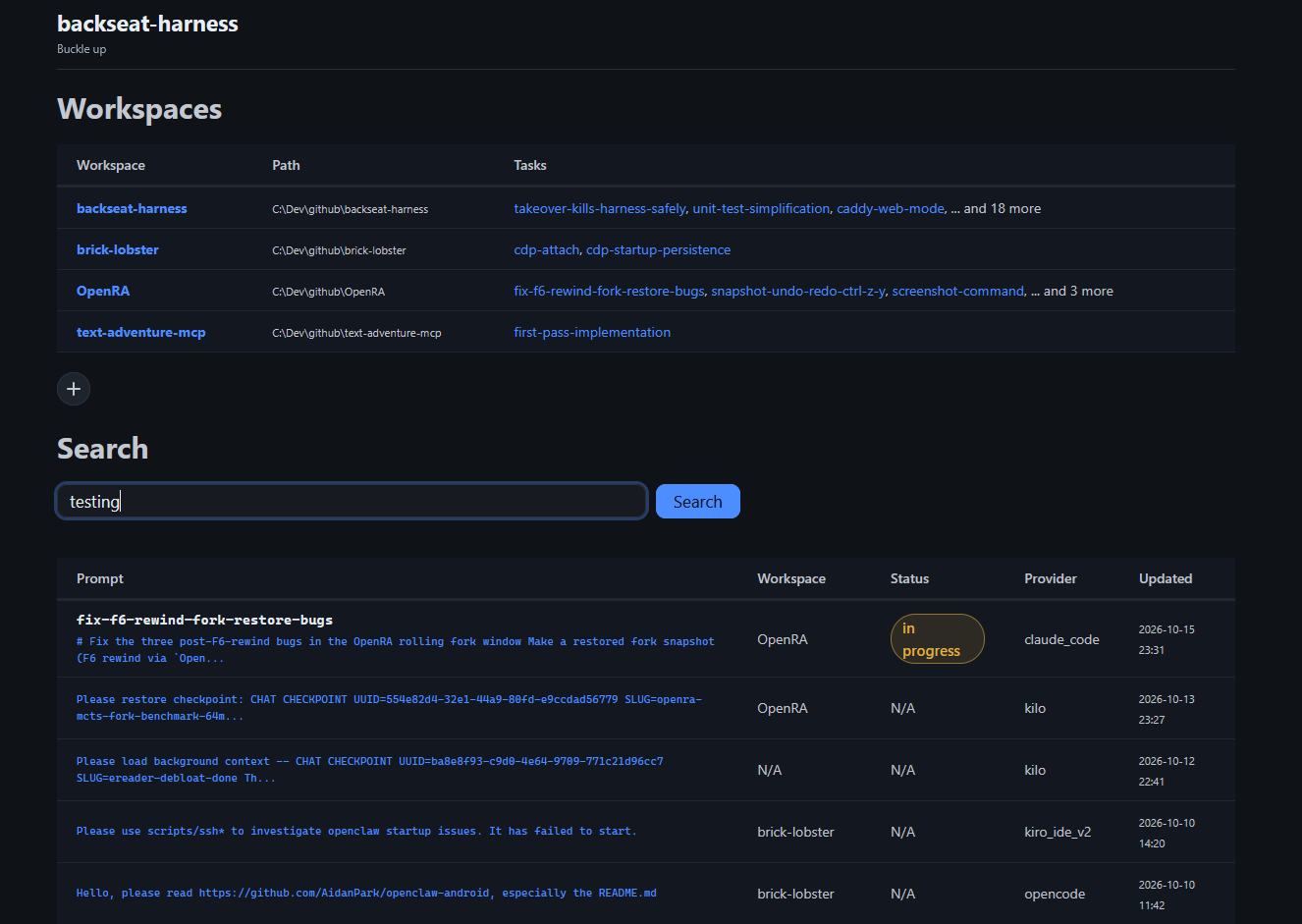
Task: Click path C:\Dev\github\brick-lobster
Action: point(339,250)
